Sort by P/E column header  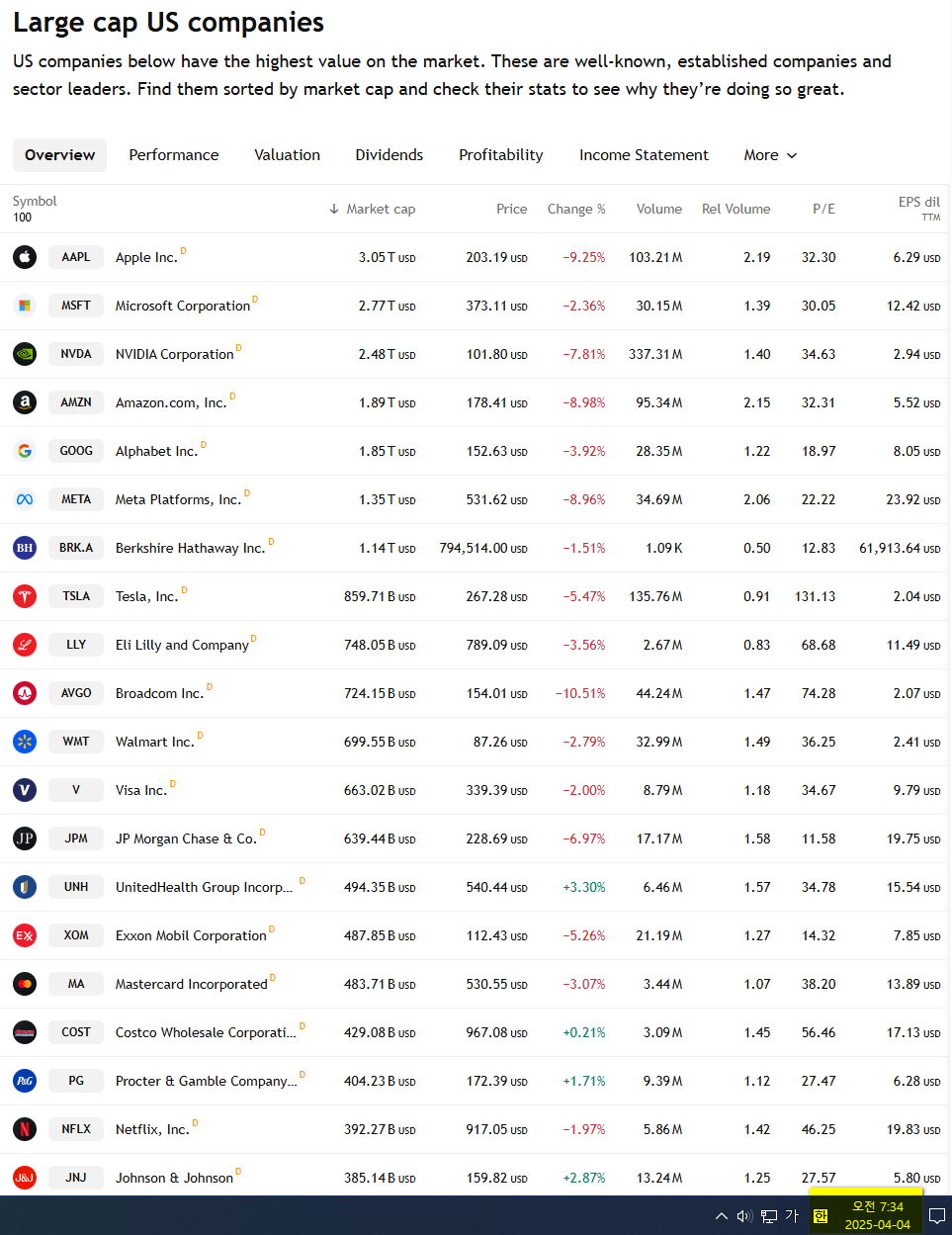click(823, 209)
